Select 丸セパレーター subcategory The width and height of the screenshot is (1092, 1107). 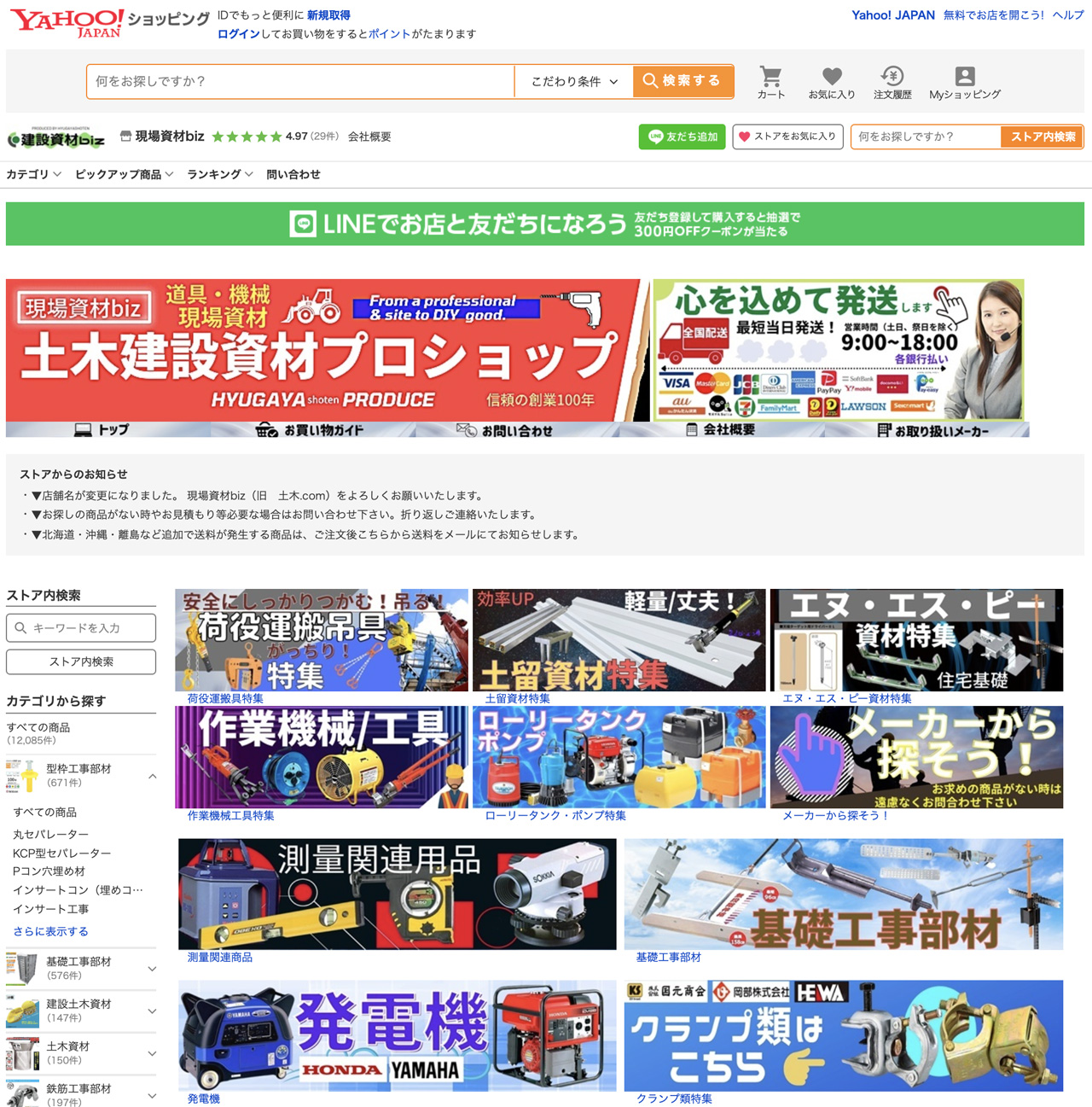click(50, 834)
